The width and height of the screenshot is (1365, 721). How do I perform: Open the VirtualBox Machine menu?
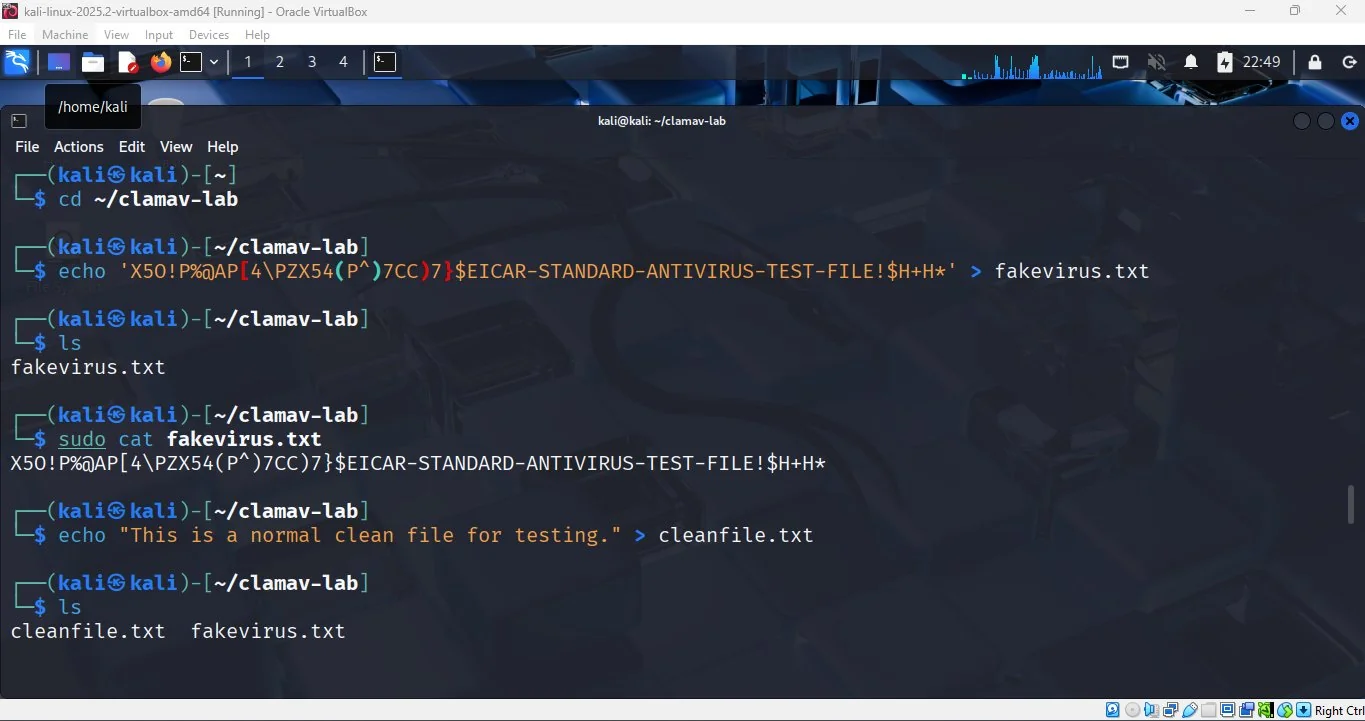(x=65, y=34)
